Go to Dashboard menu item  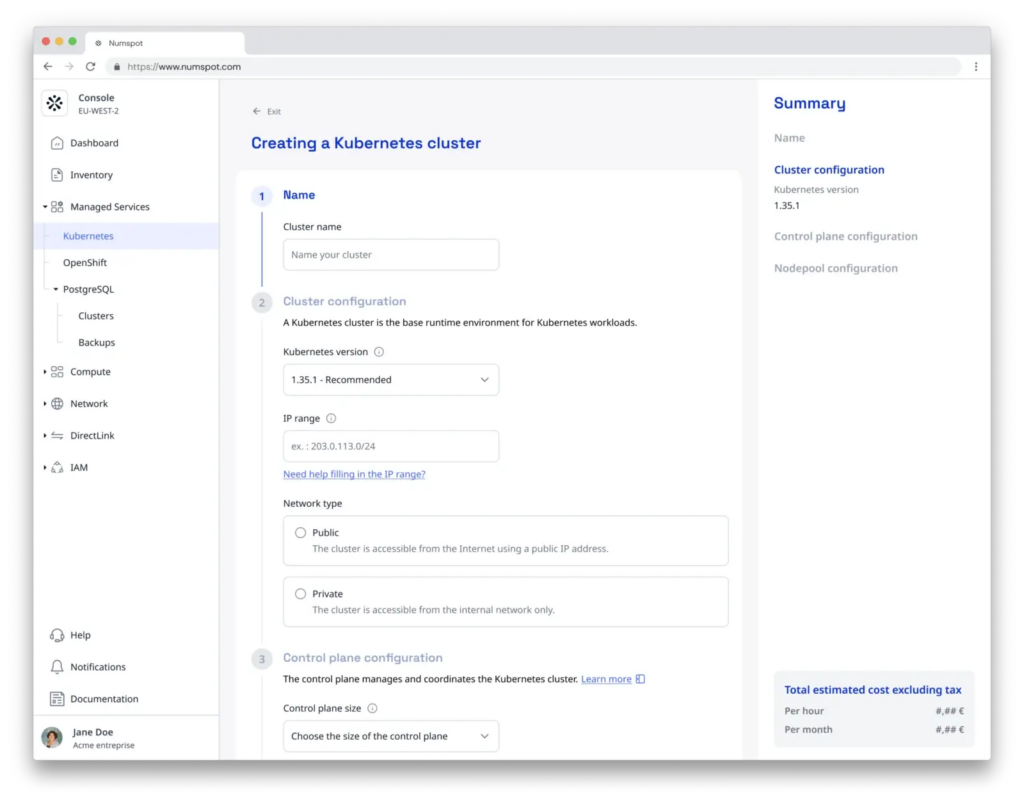coord(94,143)
